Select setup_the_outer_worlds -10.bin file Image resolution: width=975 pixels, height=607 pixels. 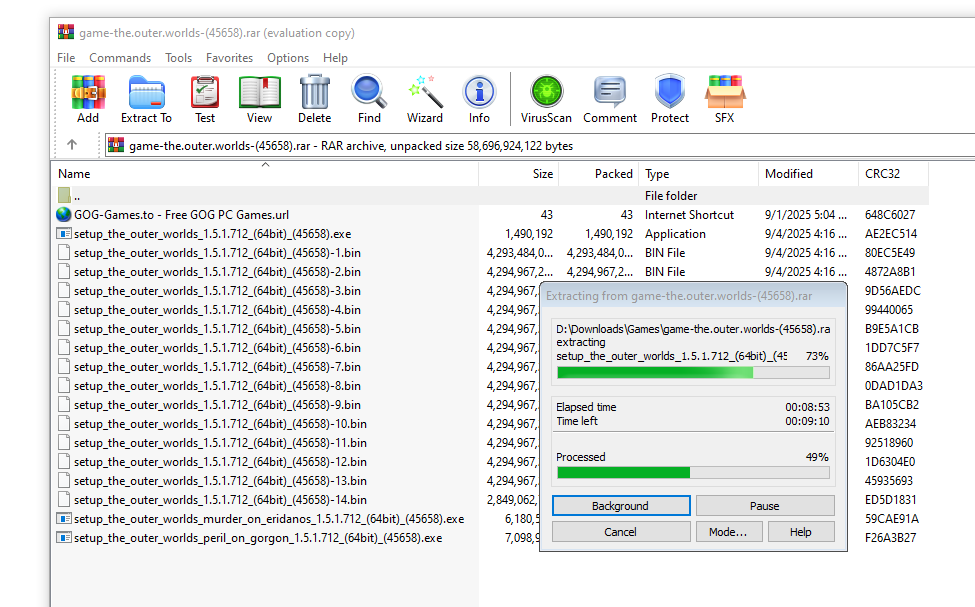(x=220, y=424)
